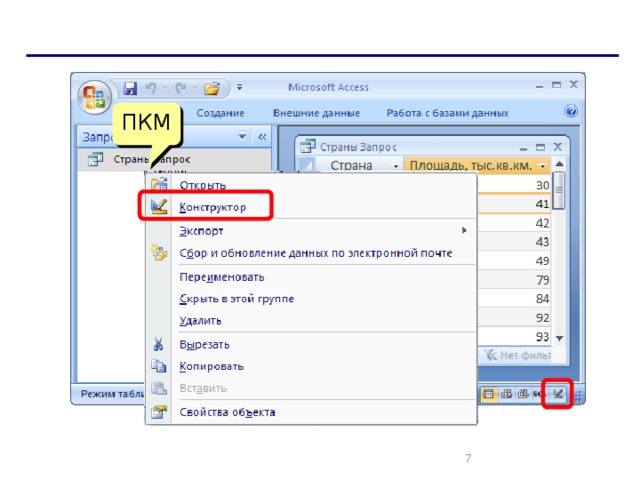
Task: Collapse the navigation pane with double chevron
Action: (x=262, y=137)
